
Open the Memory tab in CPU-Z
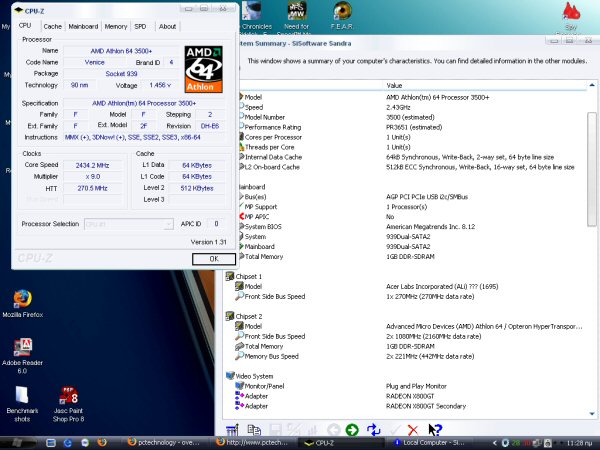coord(116,26)
